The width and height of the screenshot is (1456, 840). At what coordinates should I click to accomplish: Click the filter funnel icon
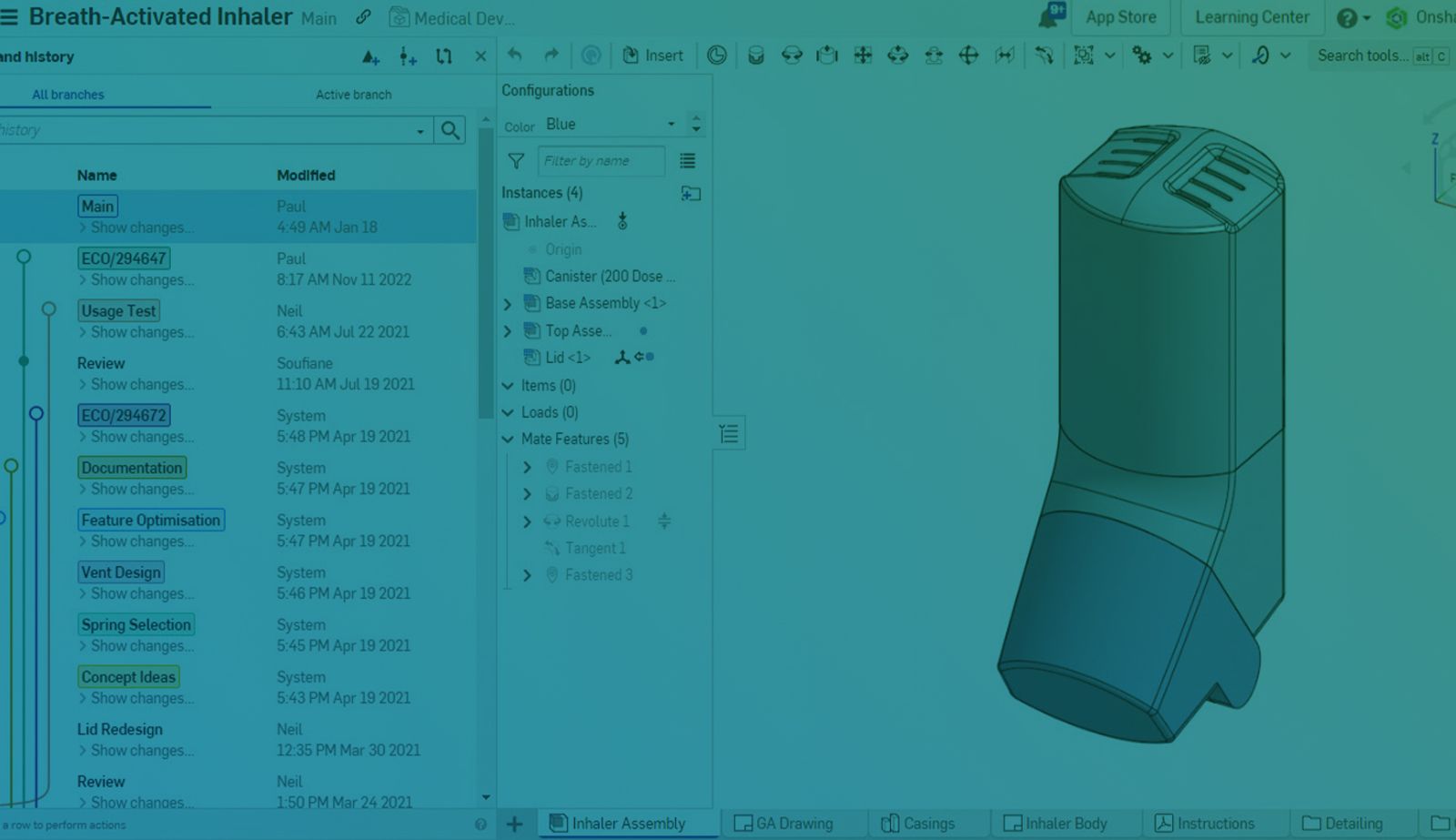pos(516,161)
